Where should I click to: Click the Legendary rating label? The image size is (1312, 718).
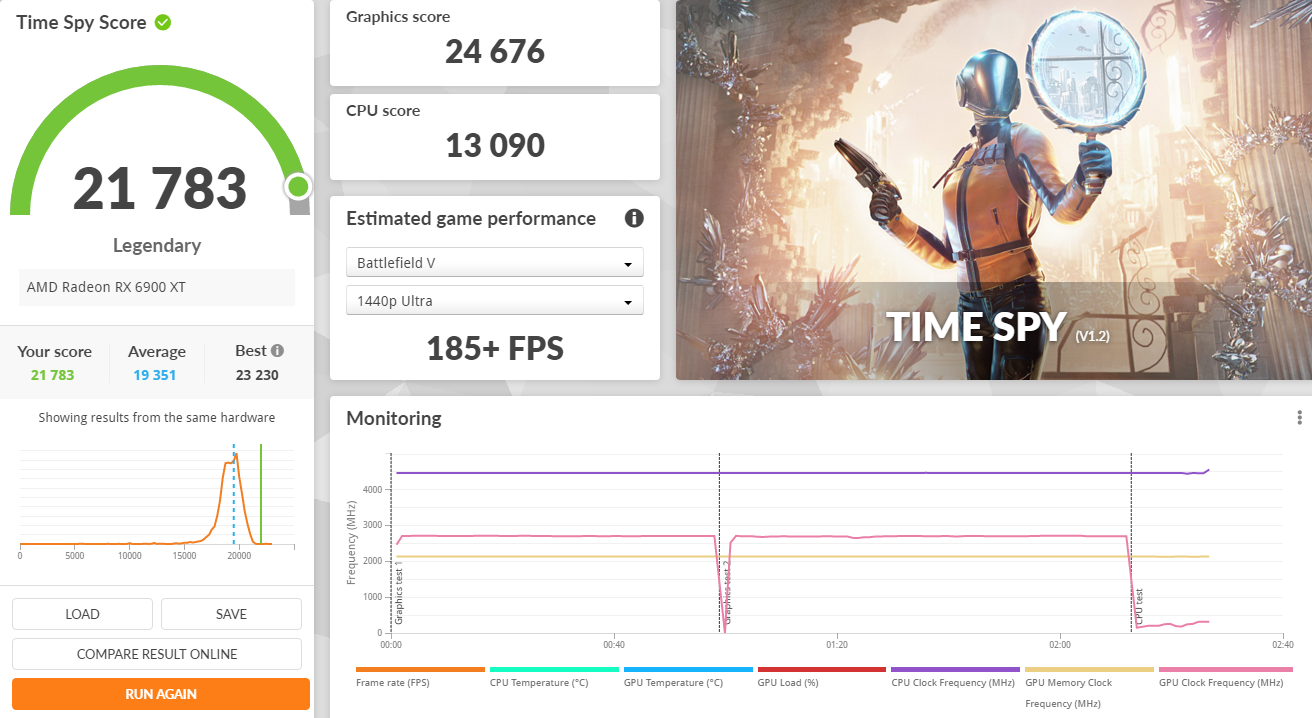click(157, 245)
